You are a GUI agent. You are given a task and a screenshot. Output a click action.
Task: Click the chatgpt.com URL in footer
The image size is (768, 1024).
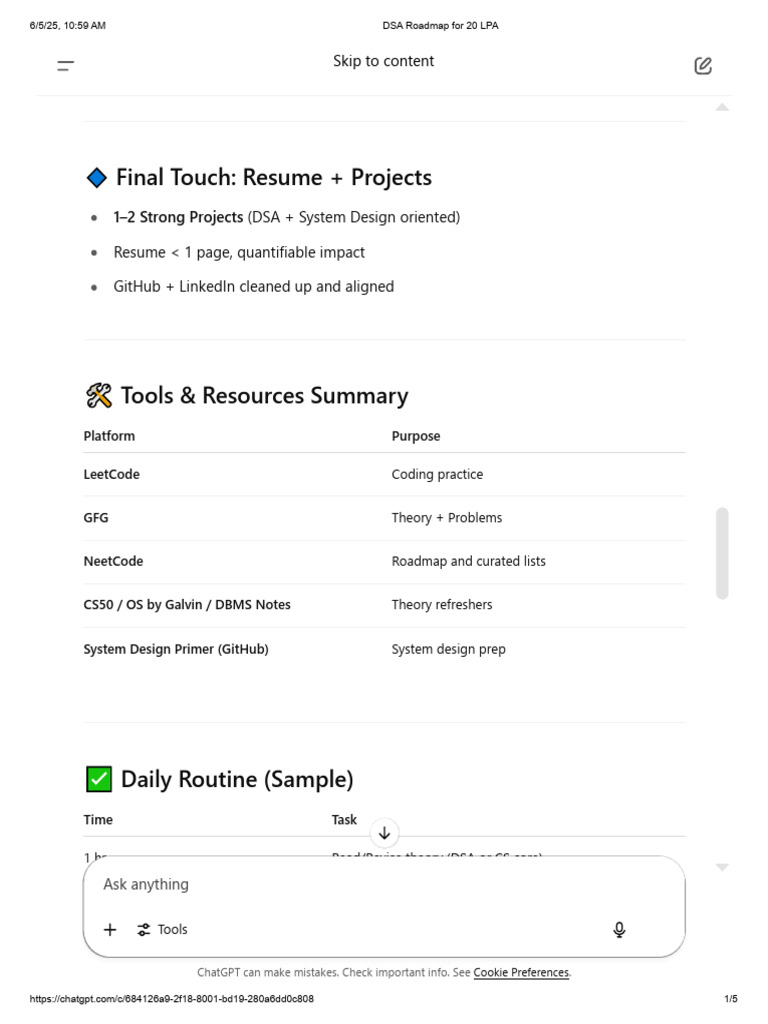172,999
